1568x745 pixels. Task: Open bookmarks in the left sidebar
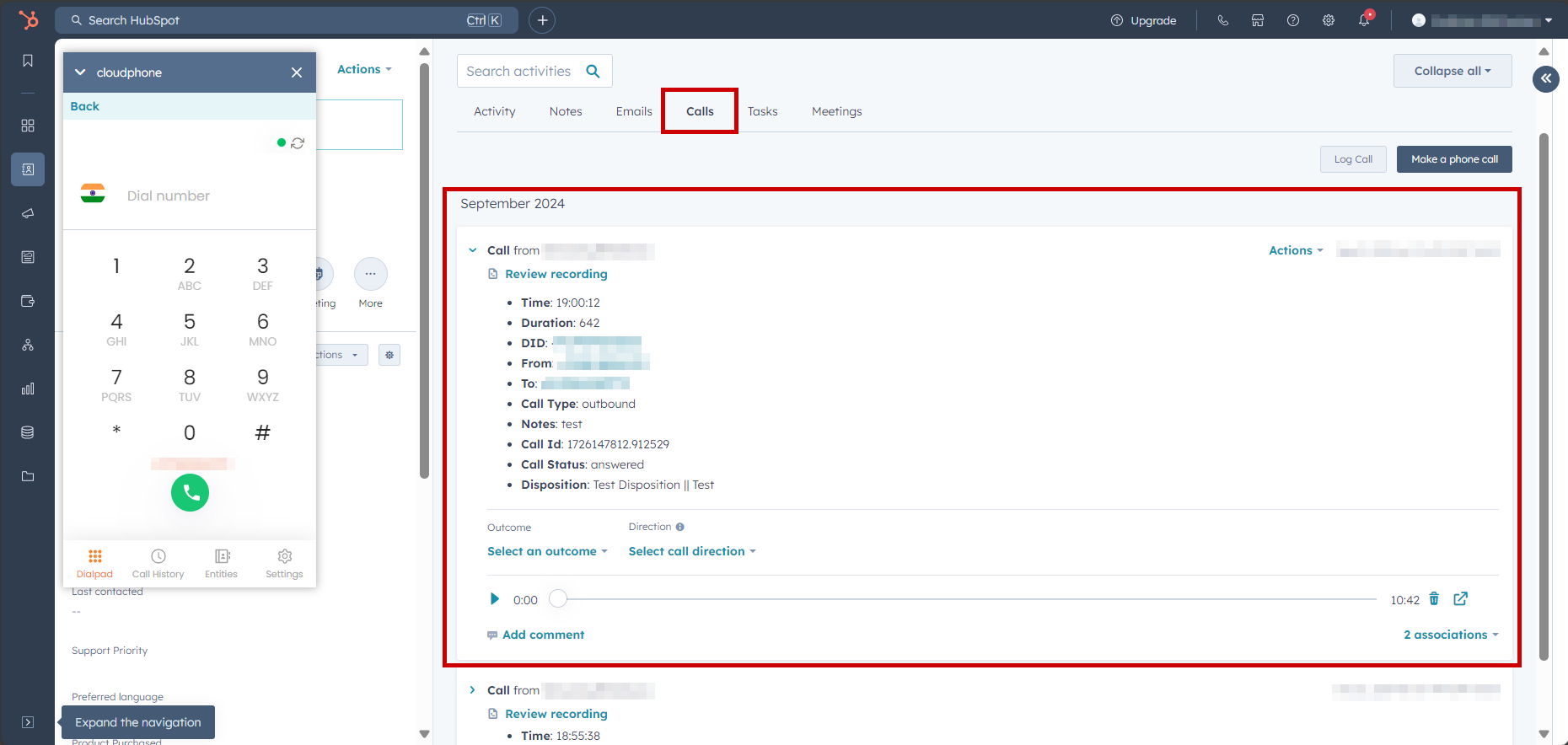coord(28,61)
